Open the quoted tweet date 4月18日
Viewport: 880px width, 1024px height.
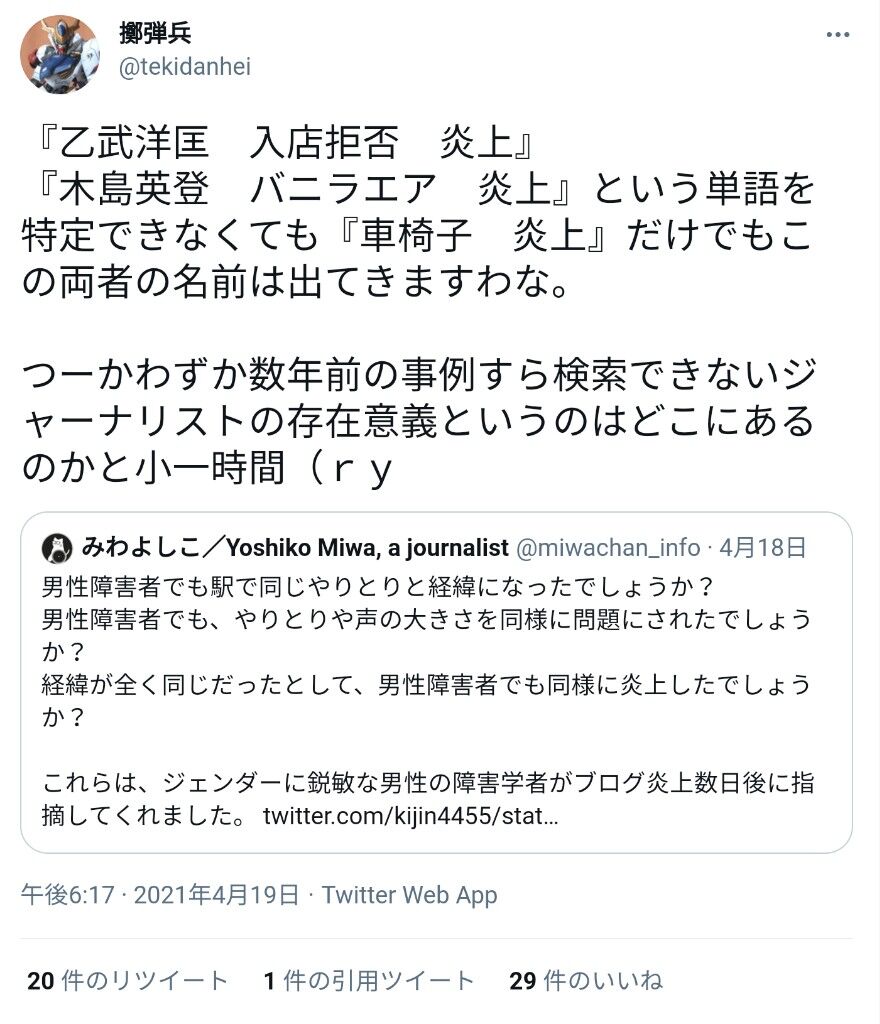tap(763, 547)
